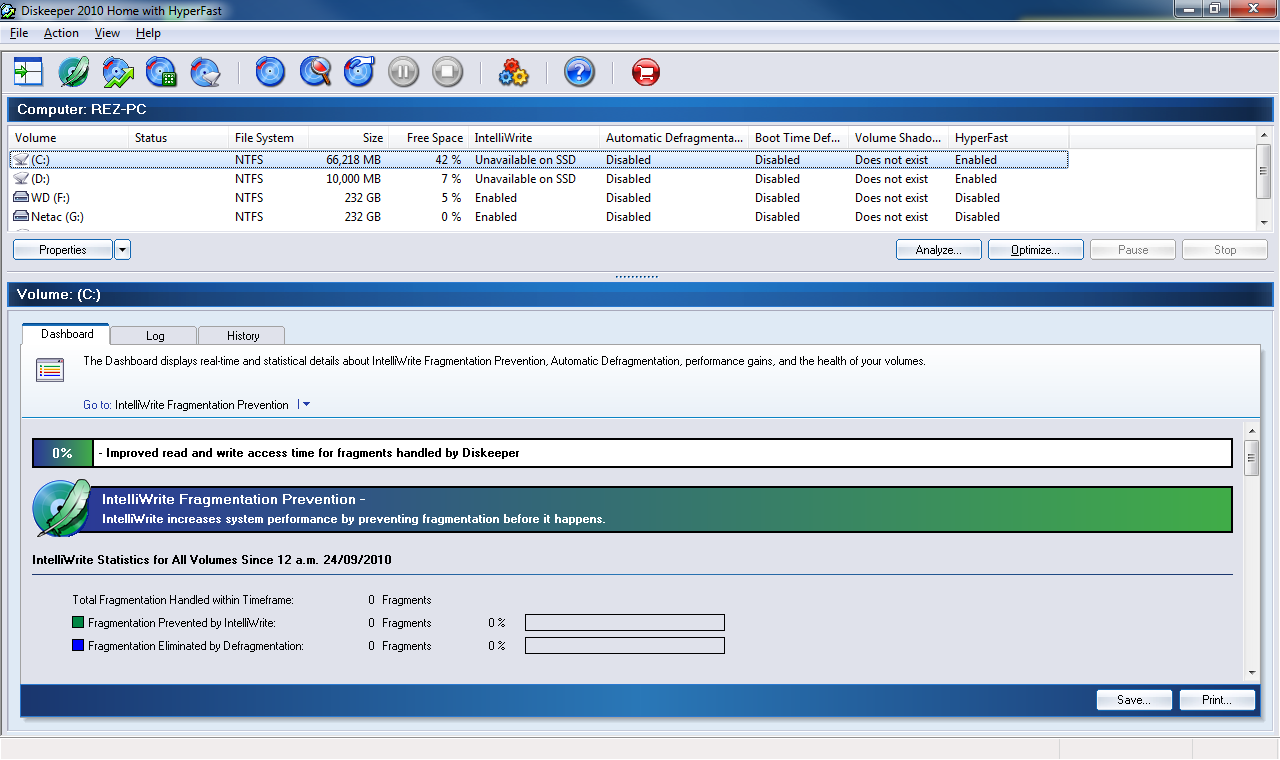Click the red shopping cart icon
The height and width of the screenshot is (760, 1280).
pyautogui.click(x=645, y=72)
